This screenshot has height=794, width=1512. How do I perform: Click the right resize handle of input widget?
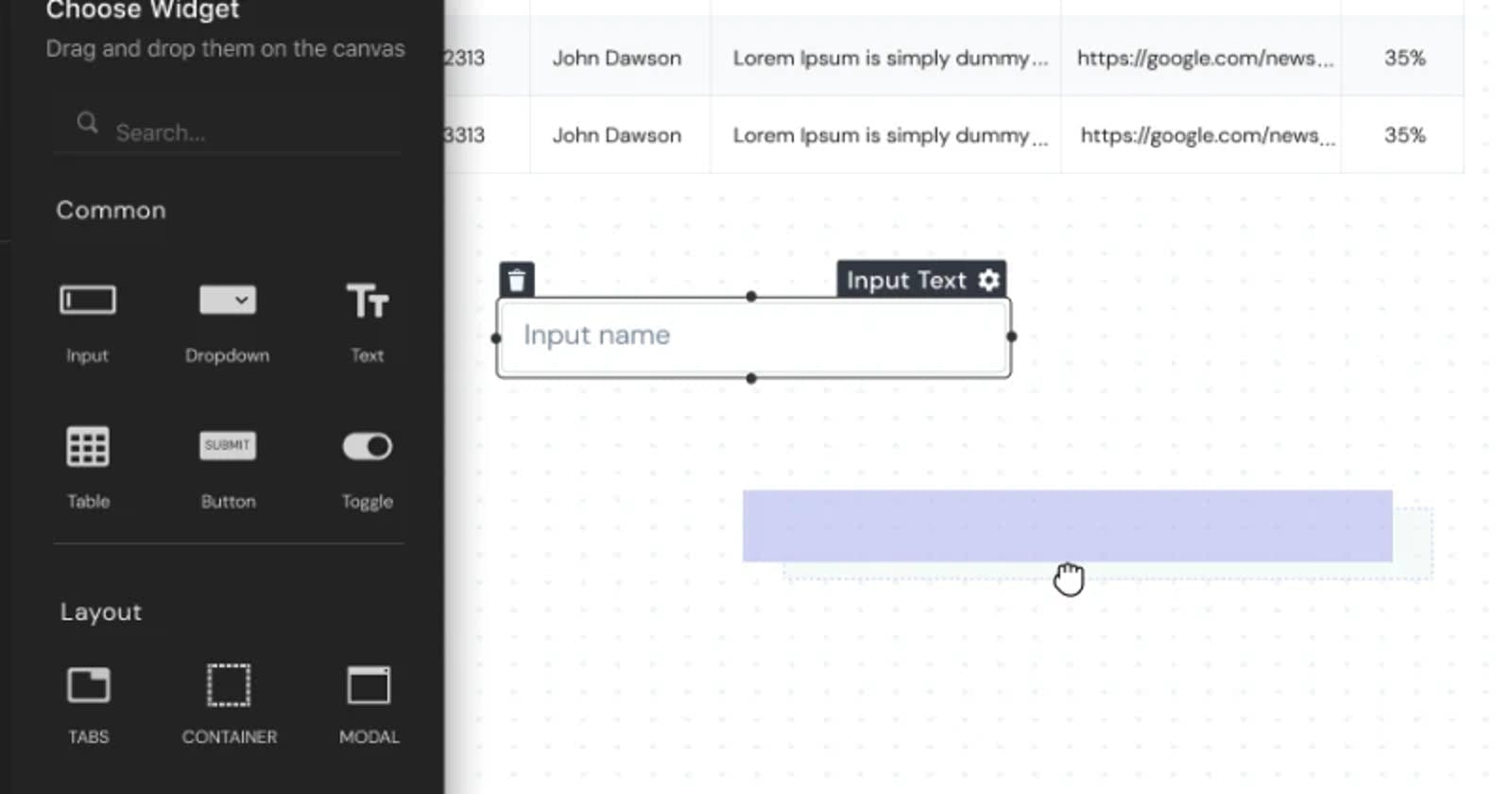click(x=1011, y=337)
